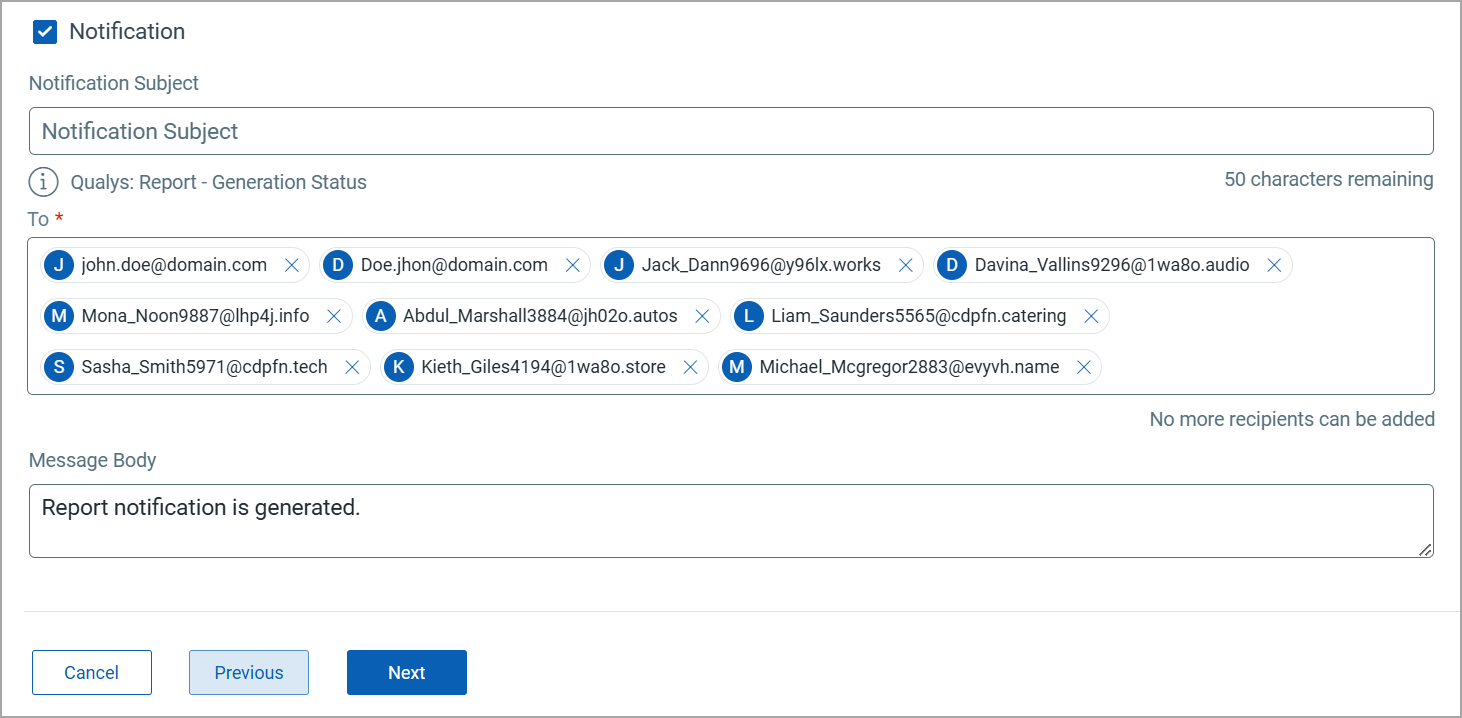Click the J avatar of Jack_Dann9696

click(619, 265)
